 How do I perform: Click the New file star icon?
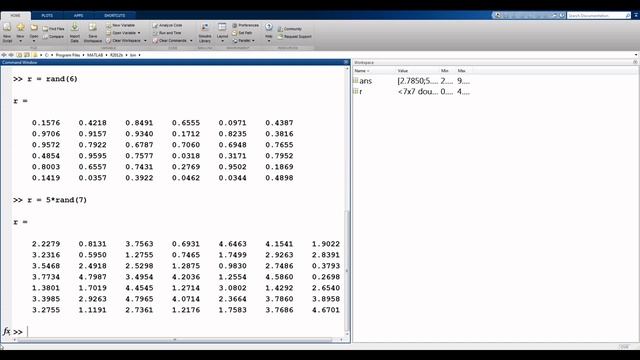pyautogui.click(x=20, y=28)
